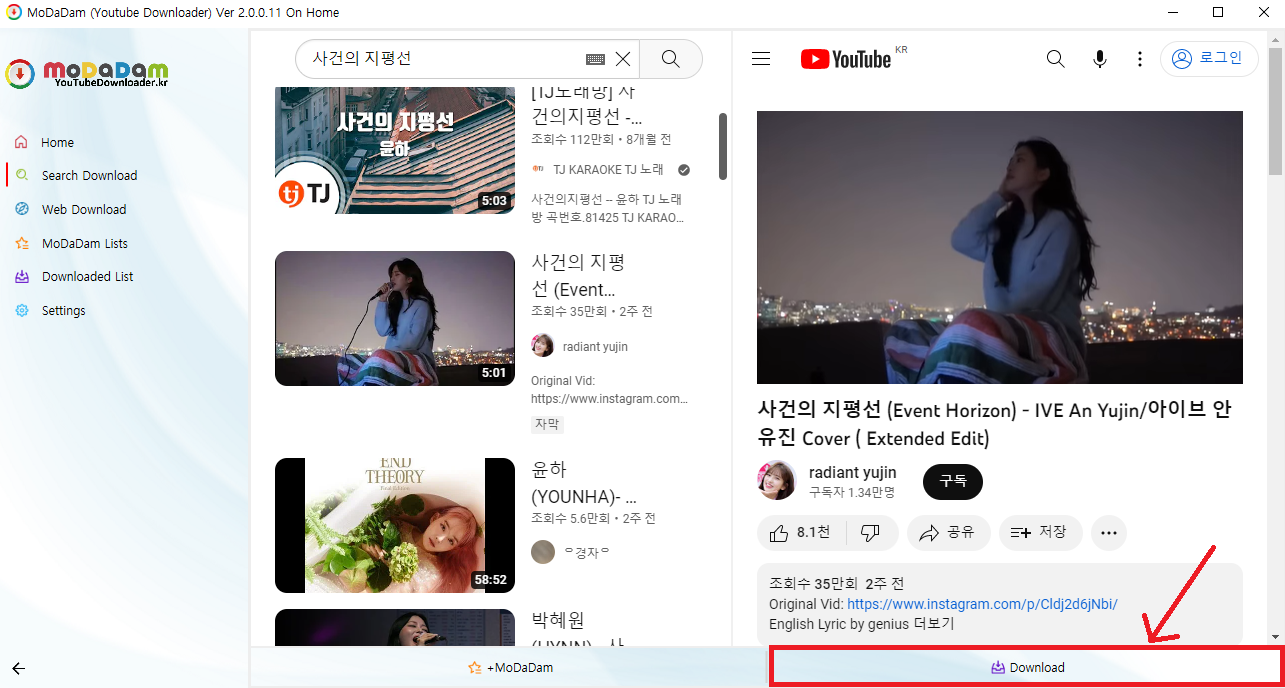The height and width of the screenshot is (688, 1285).
Task: Click the Settings gear icon
Action: (22, 310)
